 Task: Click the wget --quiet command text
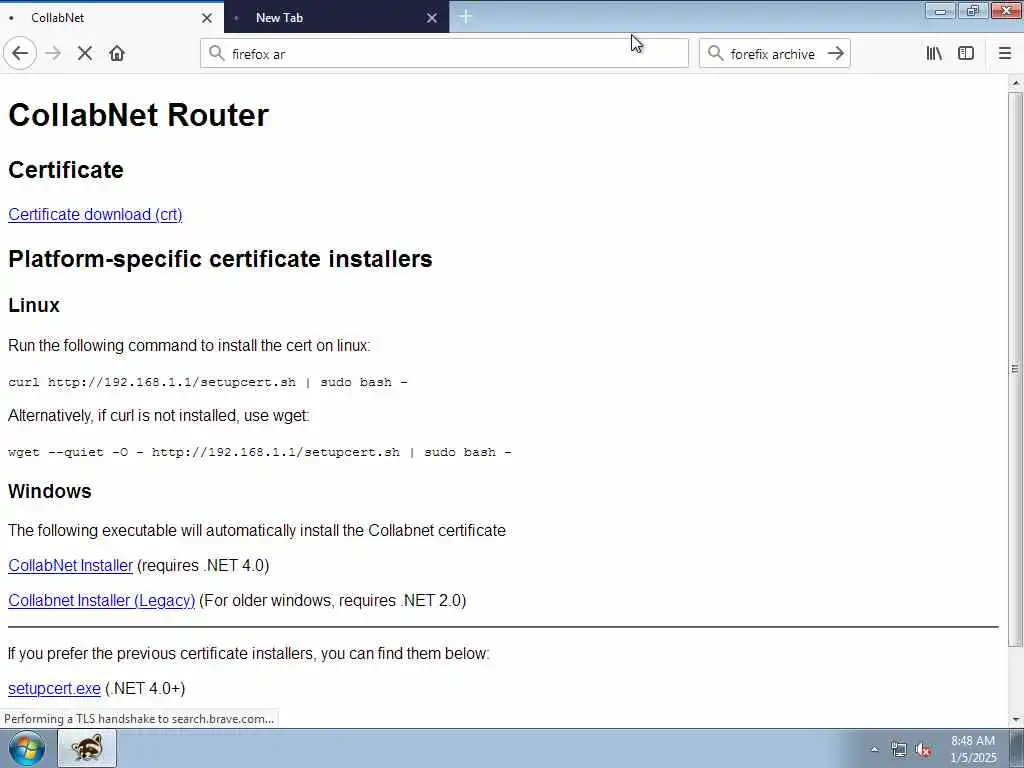point(260,452)
